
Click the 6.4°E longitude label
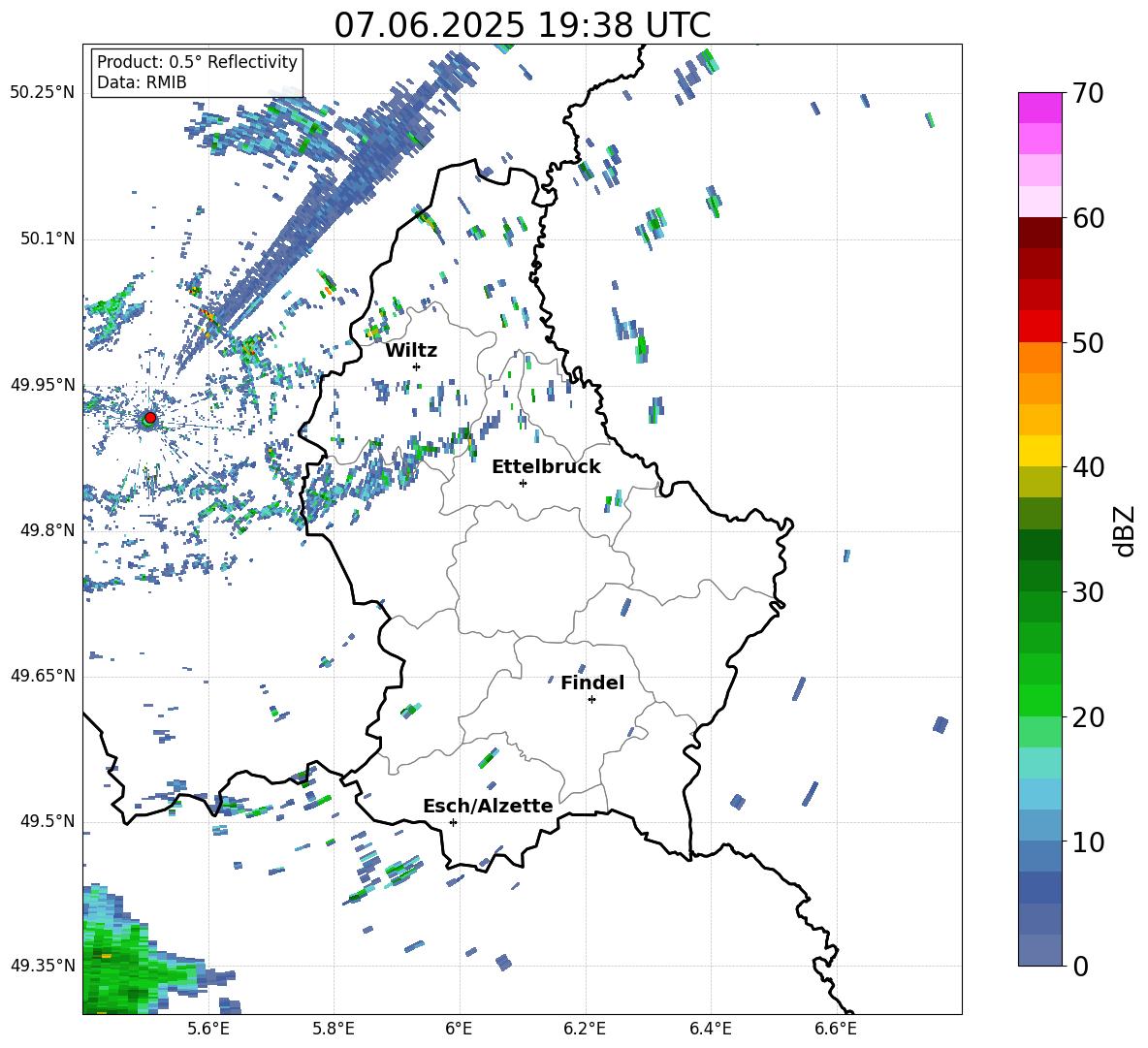click(710, 1029)
